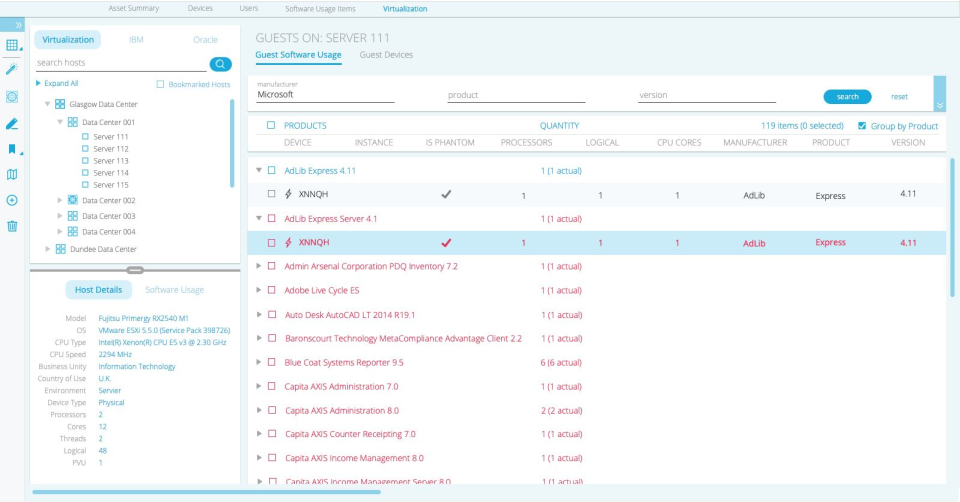Open Capita AXIS Income Management 8.0 product
Image resolution: width=960 pixels, height=502 pixels.
click(354, 458)
